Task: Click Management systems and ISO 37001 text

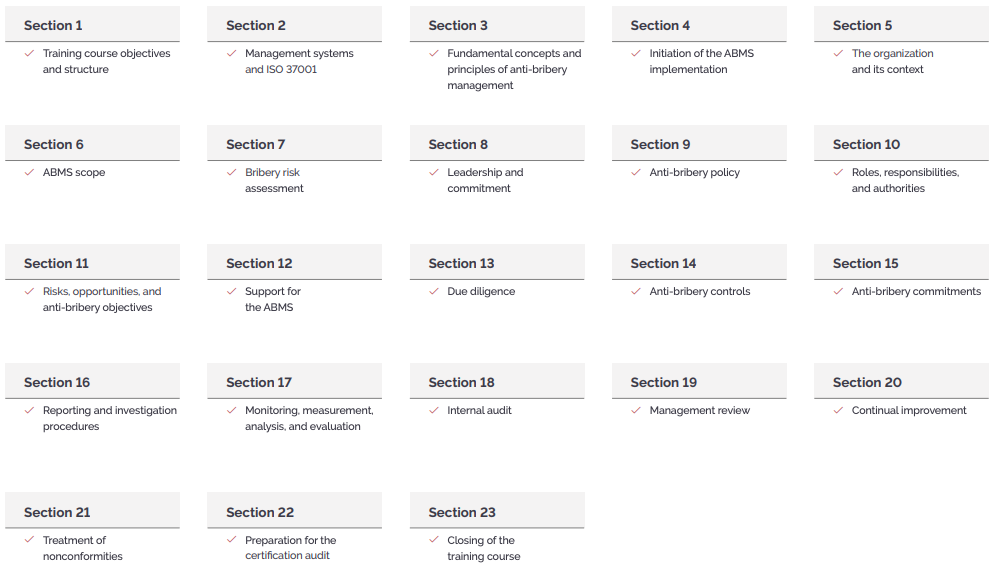Action: pyautogui.click(x=299, y=62)
